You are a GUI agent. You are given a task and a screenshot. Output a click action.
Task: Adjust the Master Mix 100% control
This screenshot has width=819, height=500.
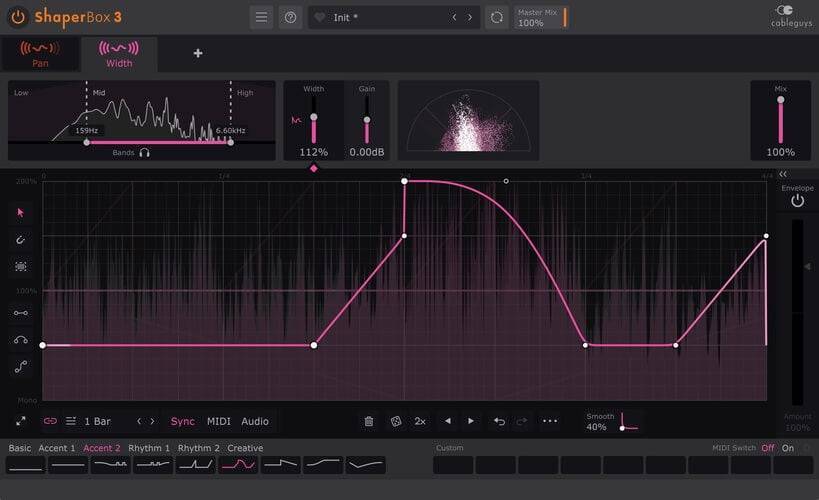coord(541,17)
